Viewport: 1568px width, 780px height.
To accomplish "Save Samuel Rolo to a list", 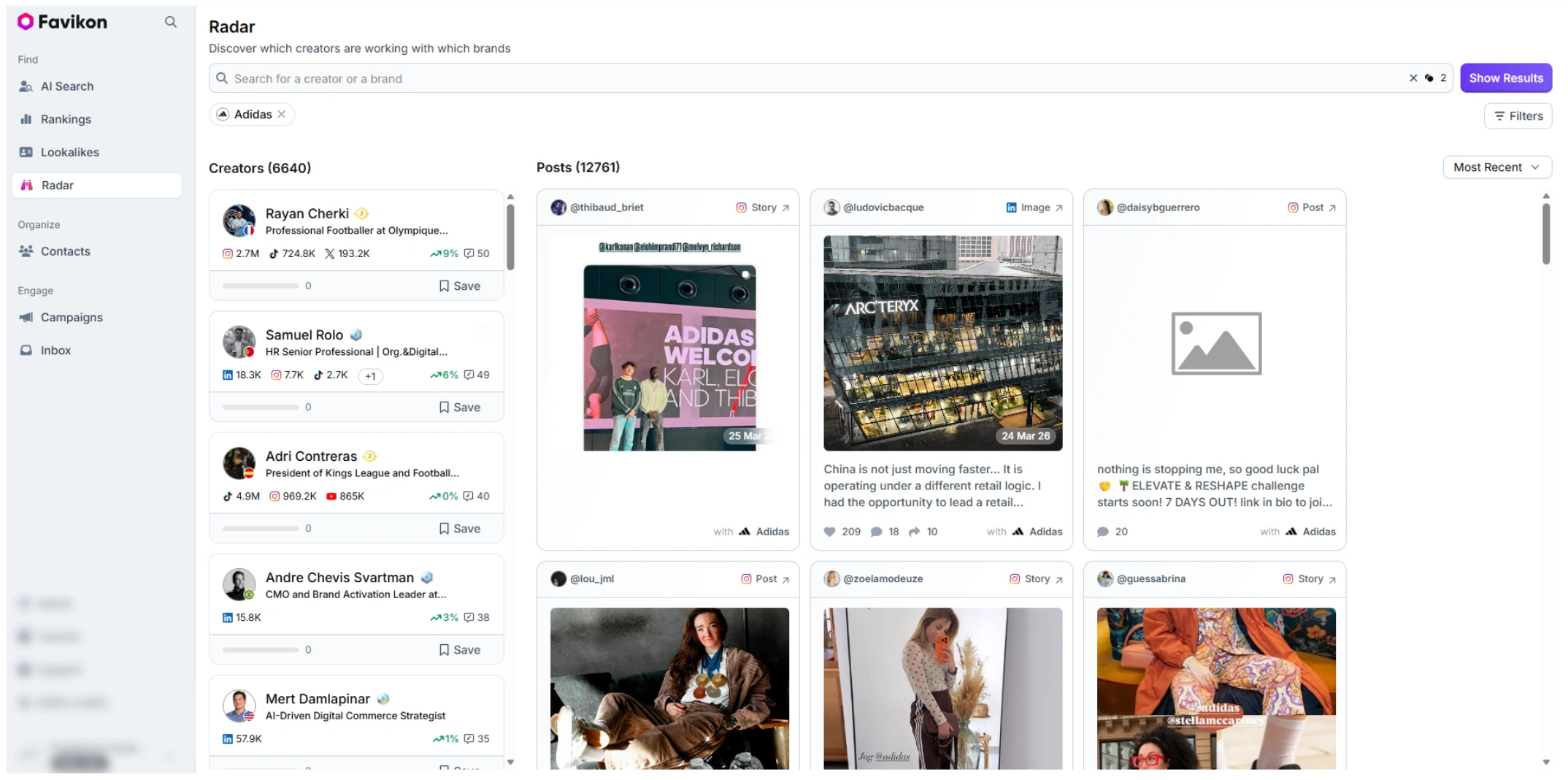I will click(460, 408).
